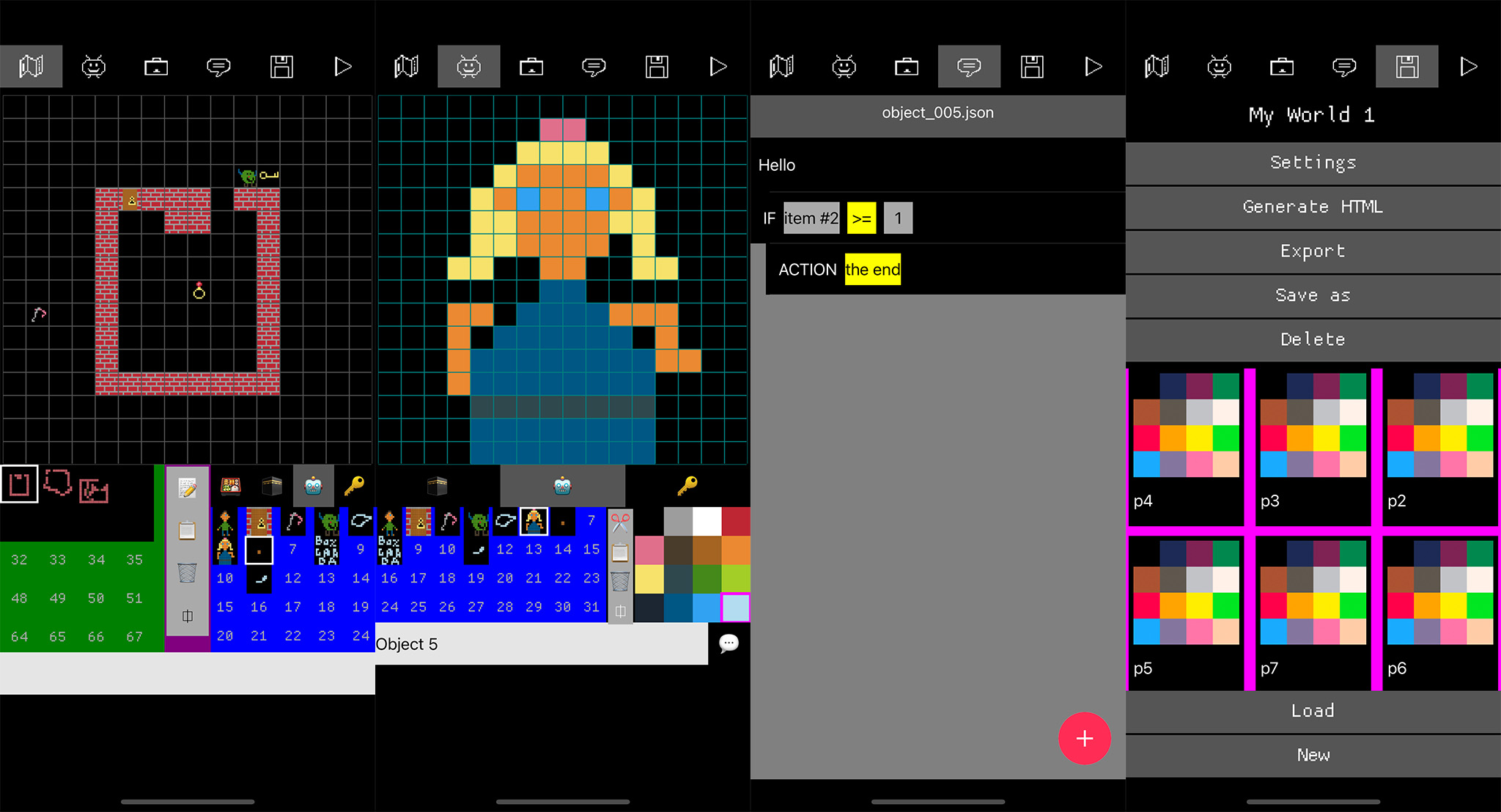Click the 'item #2' condition field

811,218
